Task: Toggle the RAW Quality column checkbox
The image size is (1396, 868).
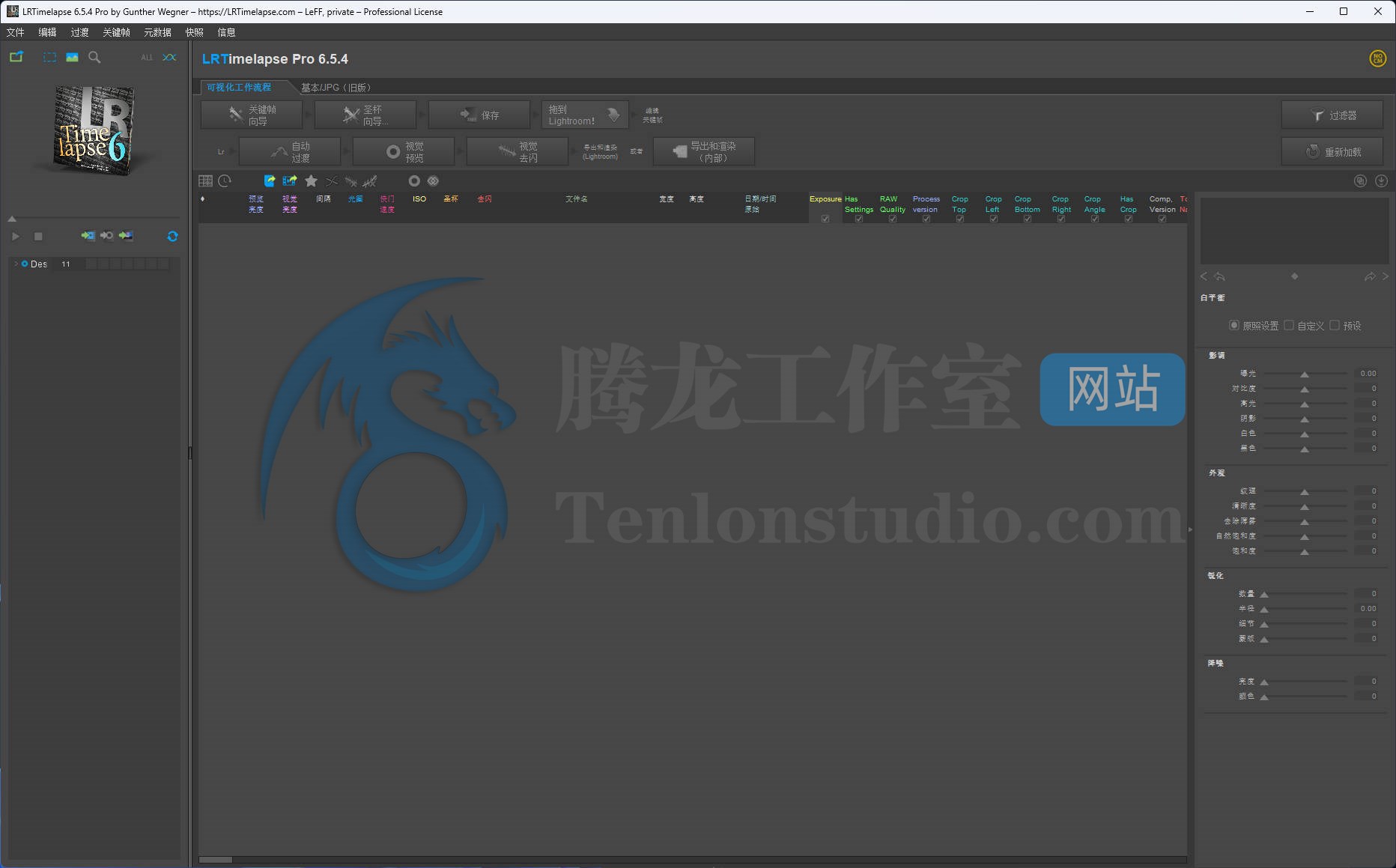Action: [893, 219]
